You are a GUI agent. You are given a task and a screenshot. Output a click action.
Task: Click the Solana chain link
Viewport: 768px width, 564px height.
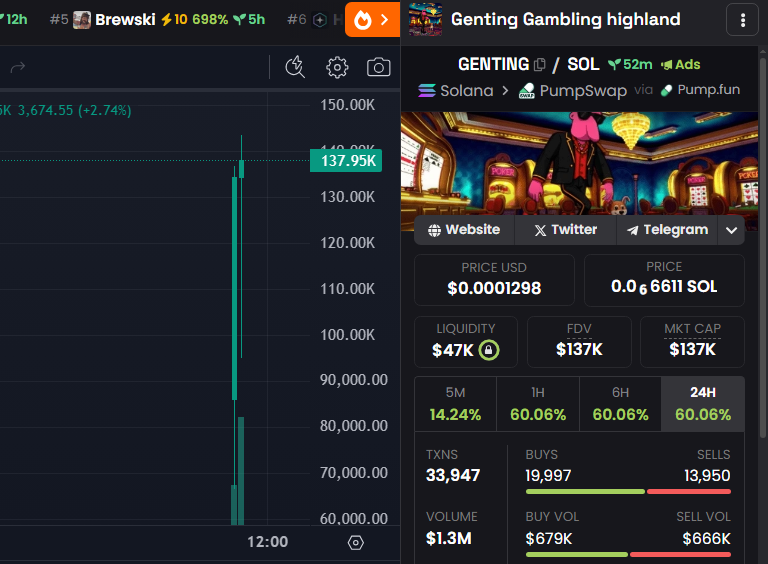point(456,91)
